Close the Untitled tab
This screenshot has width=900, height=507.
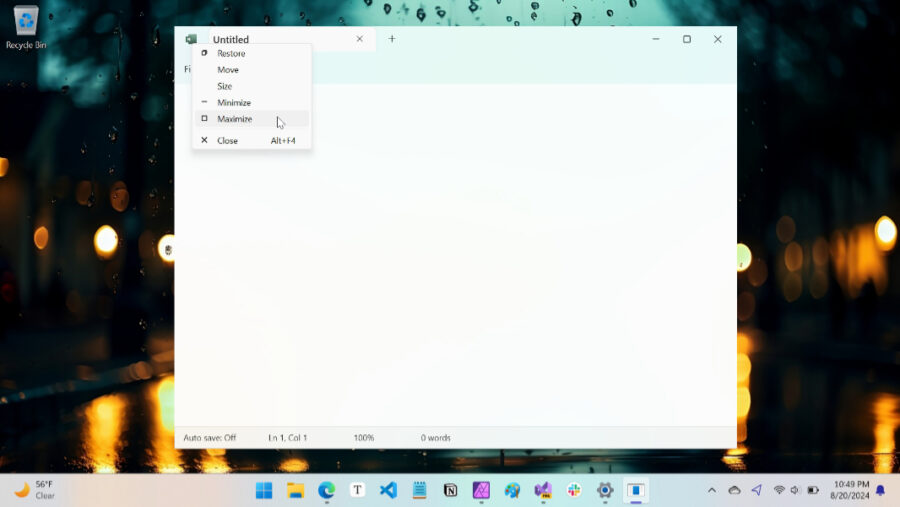(x=360, y=39)
